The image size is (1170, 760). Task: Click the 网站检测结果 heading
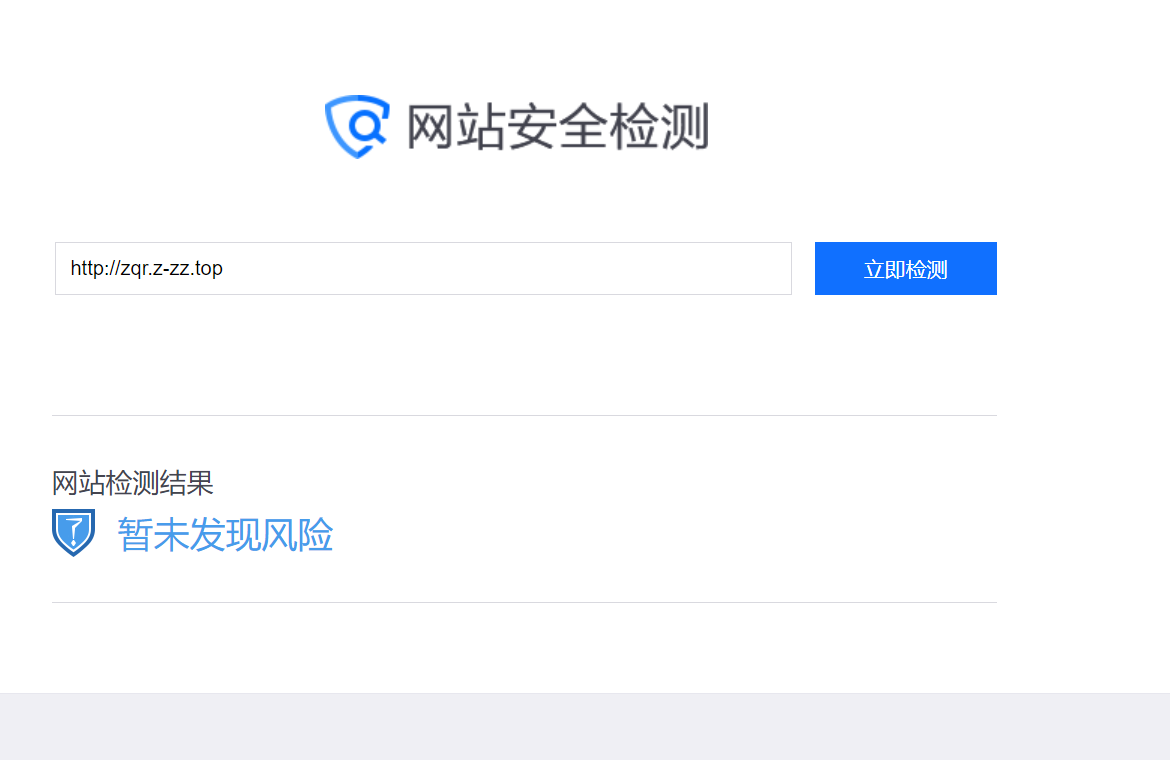tap(133, 483)
